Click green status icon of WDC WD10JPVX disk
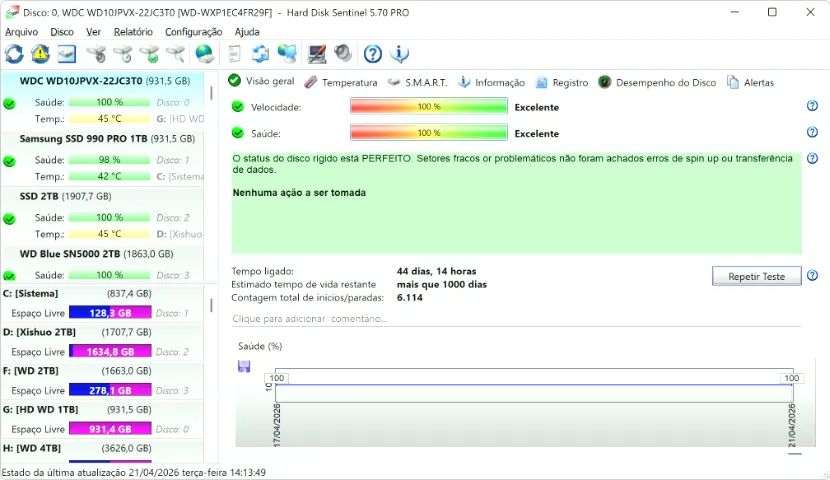The width and height of the screenshot is (830, 480). point(10,103)
